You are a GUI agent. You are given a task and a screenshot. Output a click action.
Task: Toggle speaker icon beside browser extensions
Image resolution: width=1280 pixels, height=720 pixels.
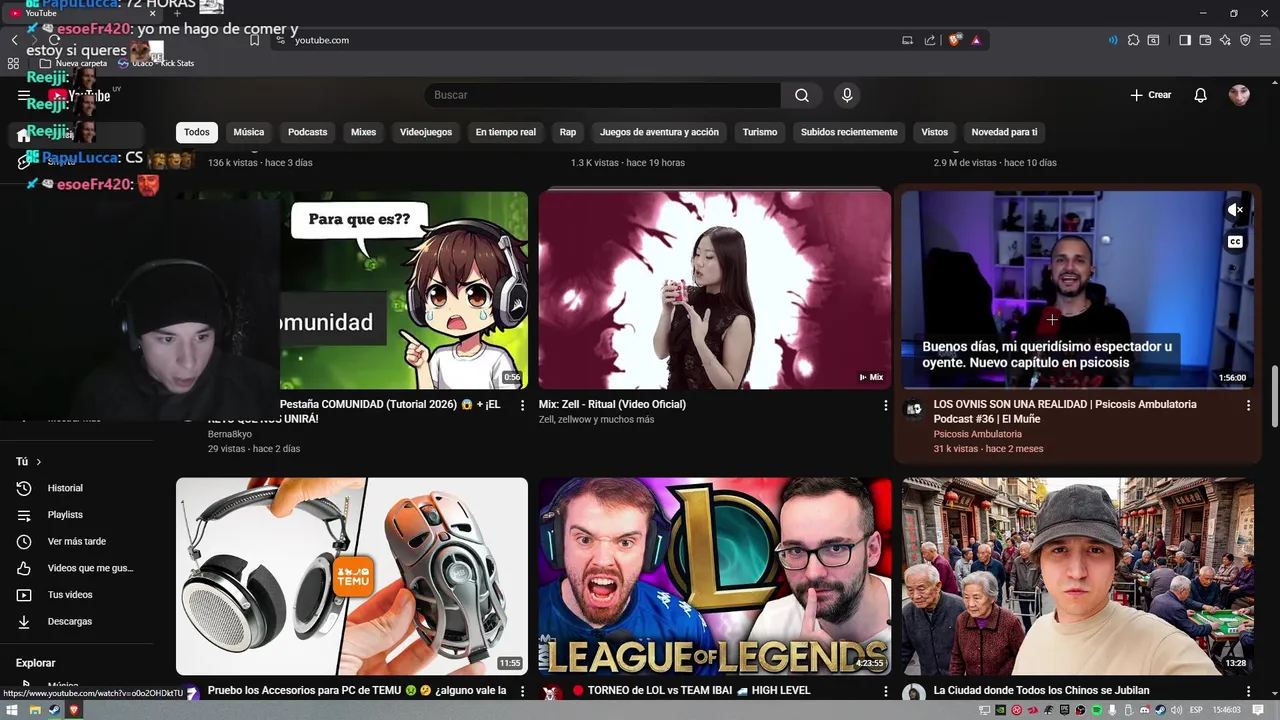1113,40
